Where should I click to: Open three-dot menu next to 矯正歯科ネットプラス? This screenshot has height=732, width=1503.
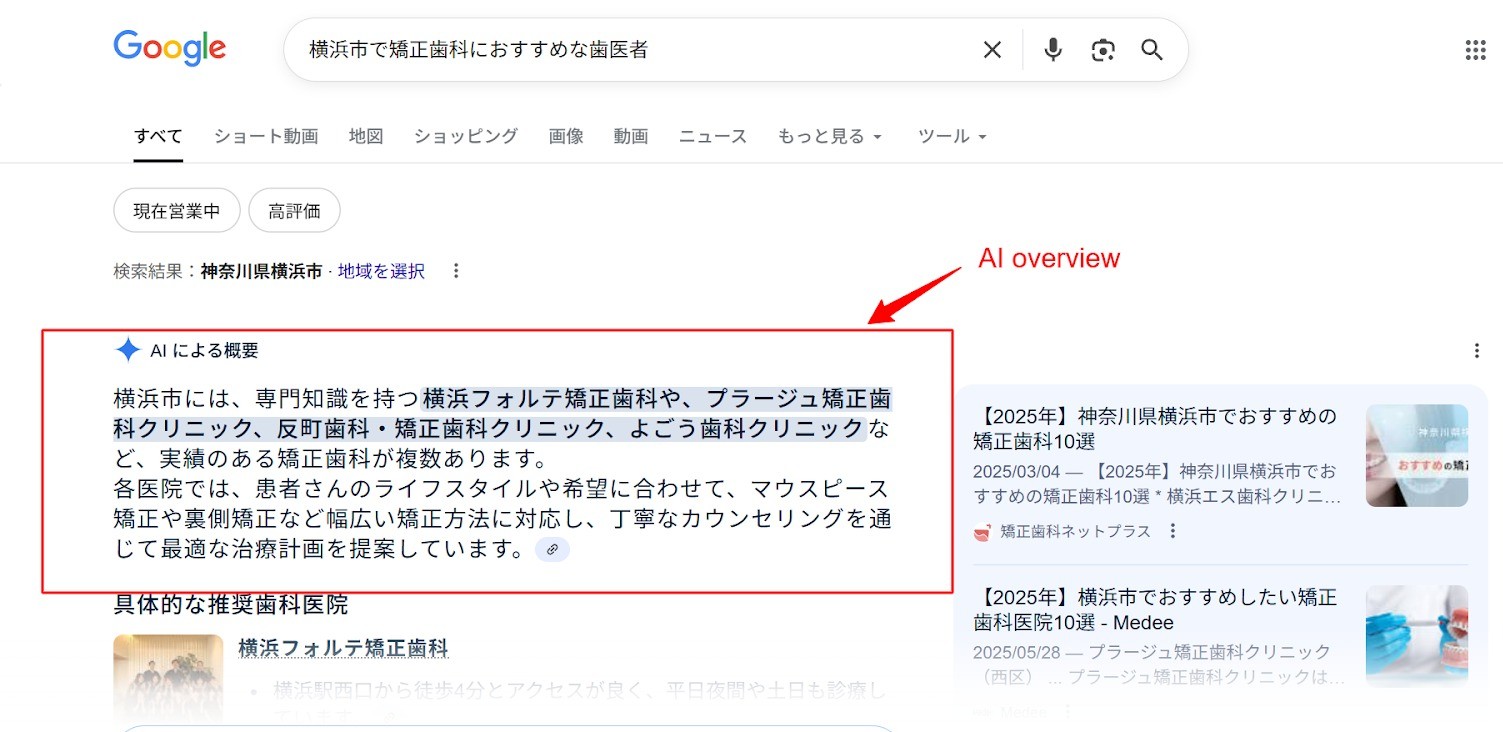(x=1173, y=531)
